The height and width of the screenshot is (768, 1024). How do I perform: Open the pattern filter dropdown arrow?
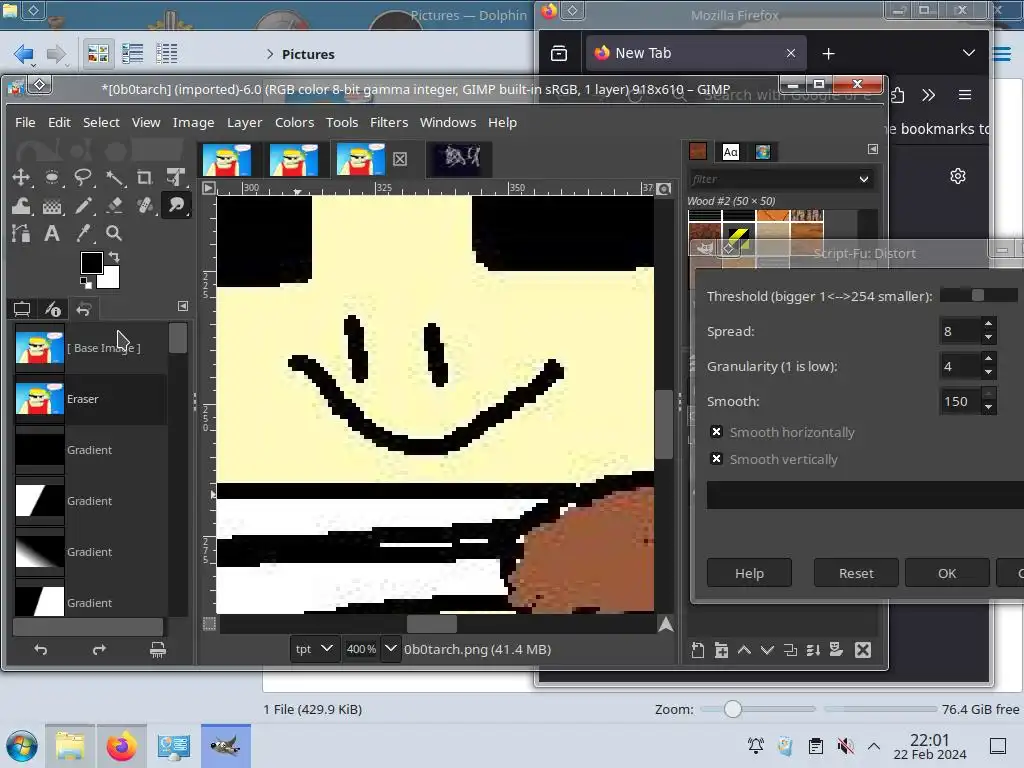tap(863, 179)
